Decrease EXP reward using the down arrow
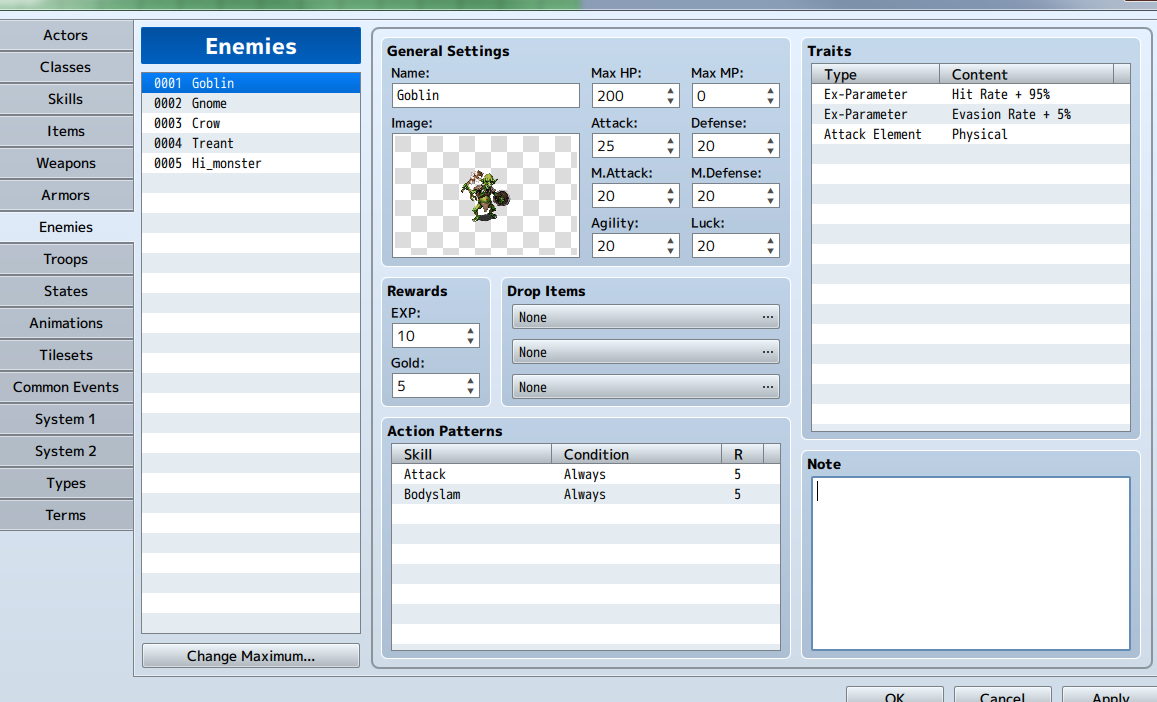Screen dimensions: 1157x702 pyautogui.click(x=469, y=341)
